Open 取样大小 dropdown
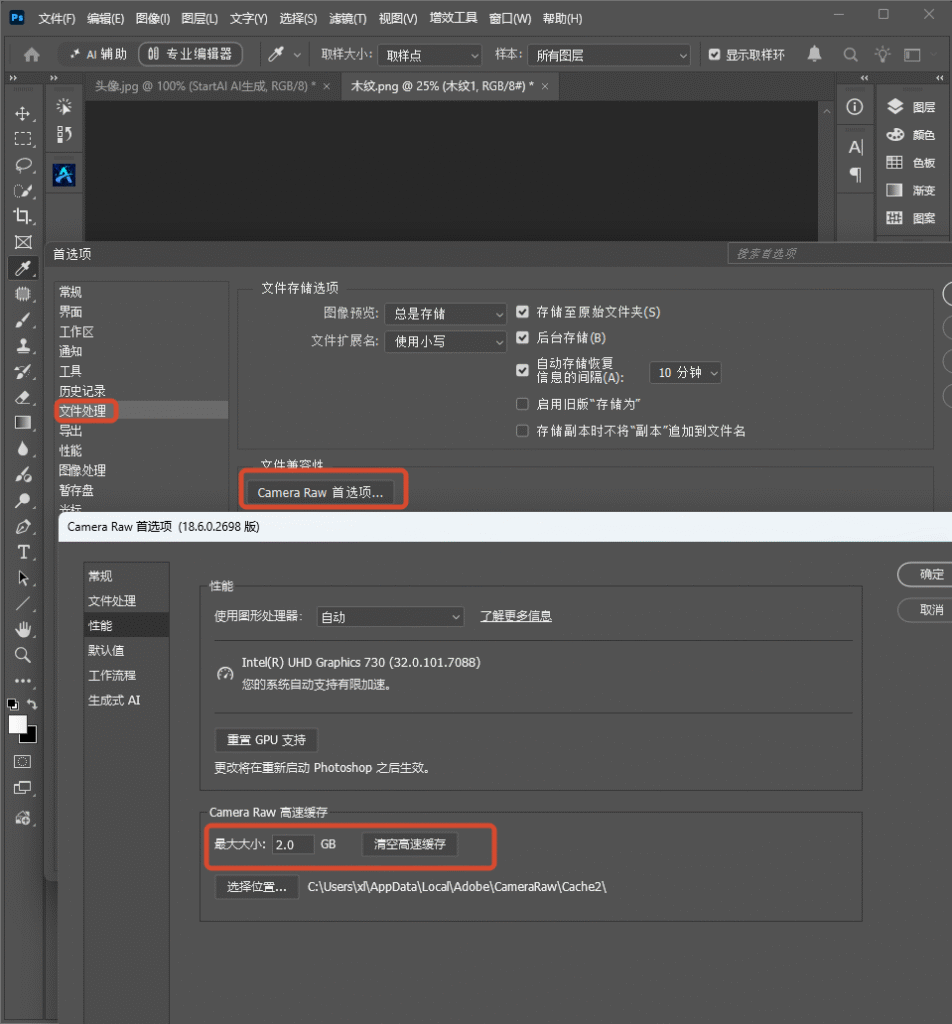952x1024 pixels. tap(430, 56)
